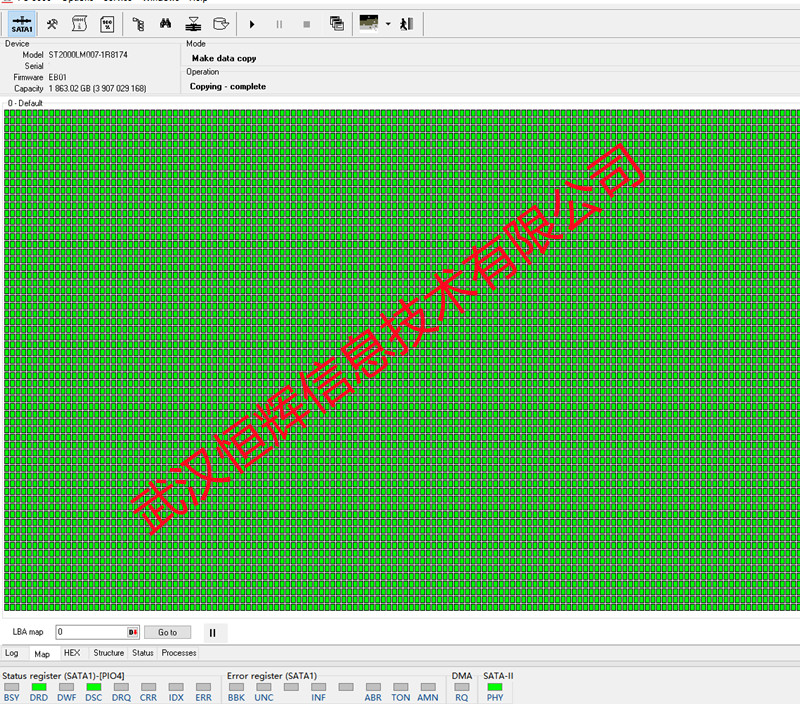Click the binoculars search icon
Image resolution: width=800 pixels, height=704 pixels.
click(x=165, y=24)
